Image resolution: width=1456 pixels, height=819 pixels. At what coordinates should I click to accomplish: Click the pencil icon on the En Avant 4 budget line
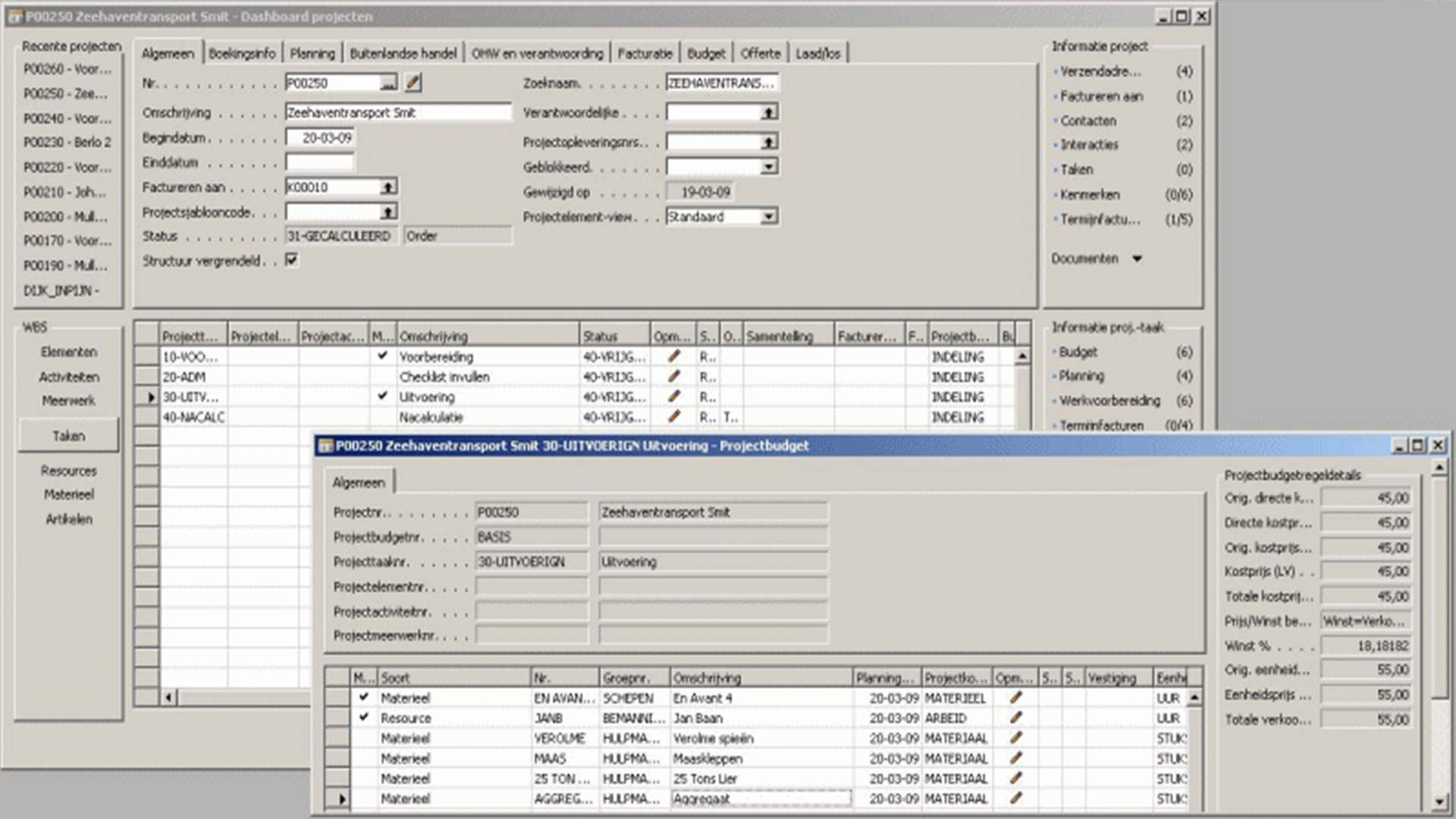coord(1015,697)
